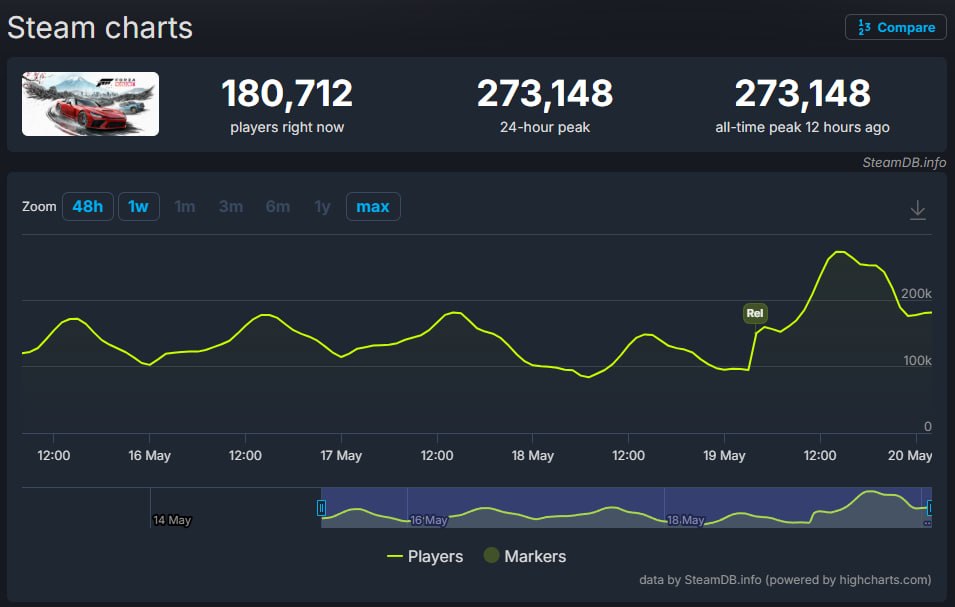Click the Rel release marker on chart
Image resolution: width=955 pixels, height=607 pixels.
pos(755,313)
